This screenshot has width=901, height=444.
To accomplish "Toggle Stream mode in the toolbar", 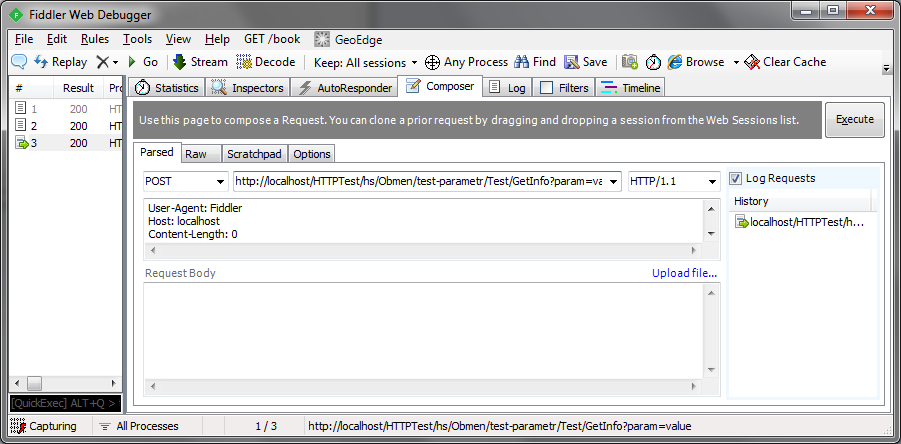I will tap(201, 62).
